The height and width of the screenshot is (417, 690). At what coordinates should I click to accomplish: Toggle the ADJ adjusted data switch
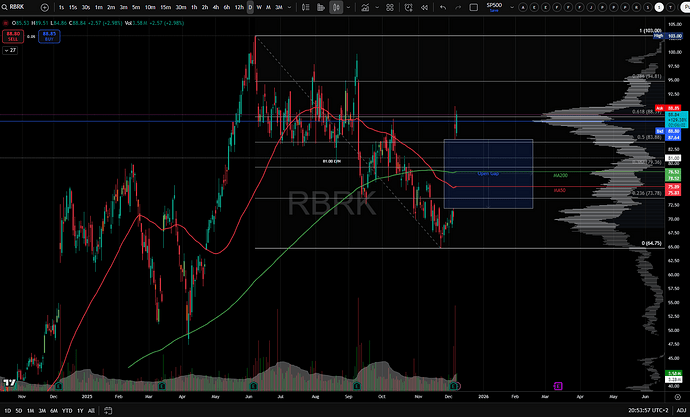click(681, 410)
